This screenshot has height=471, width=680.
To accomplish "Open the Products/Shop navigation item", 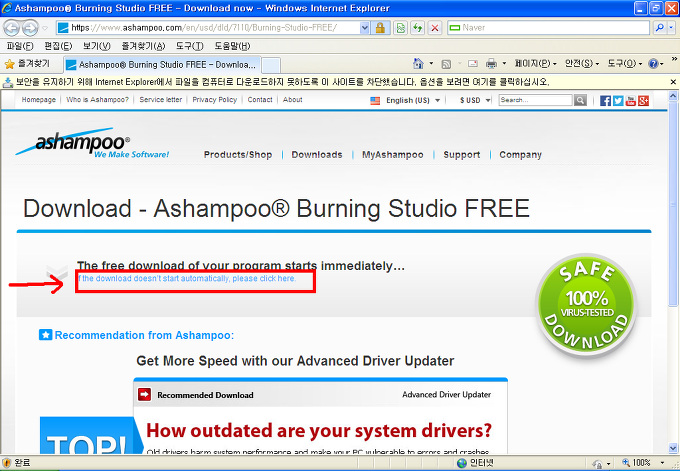I will click(x=238, y=154).
